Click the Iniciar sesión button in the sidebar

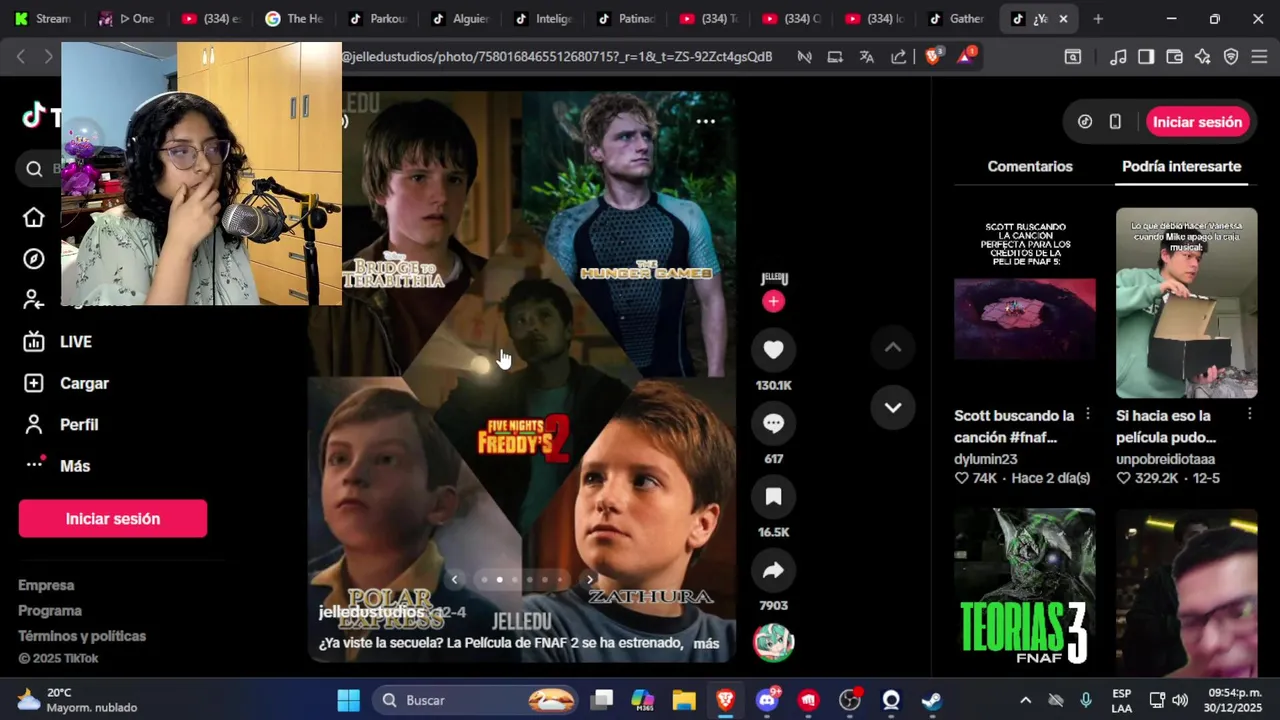coord(113,519)
